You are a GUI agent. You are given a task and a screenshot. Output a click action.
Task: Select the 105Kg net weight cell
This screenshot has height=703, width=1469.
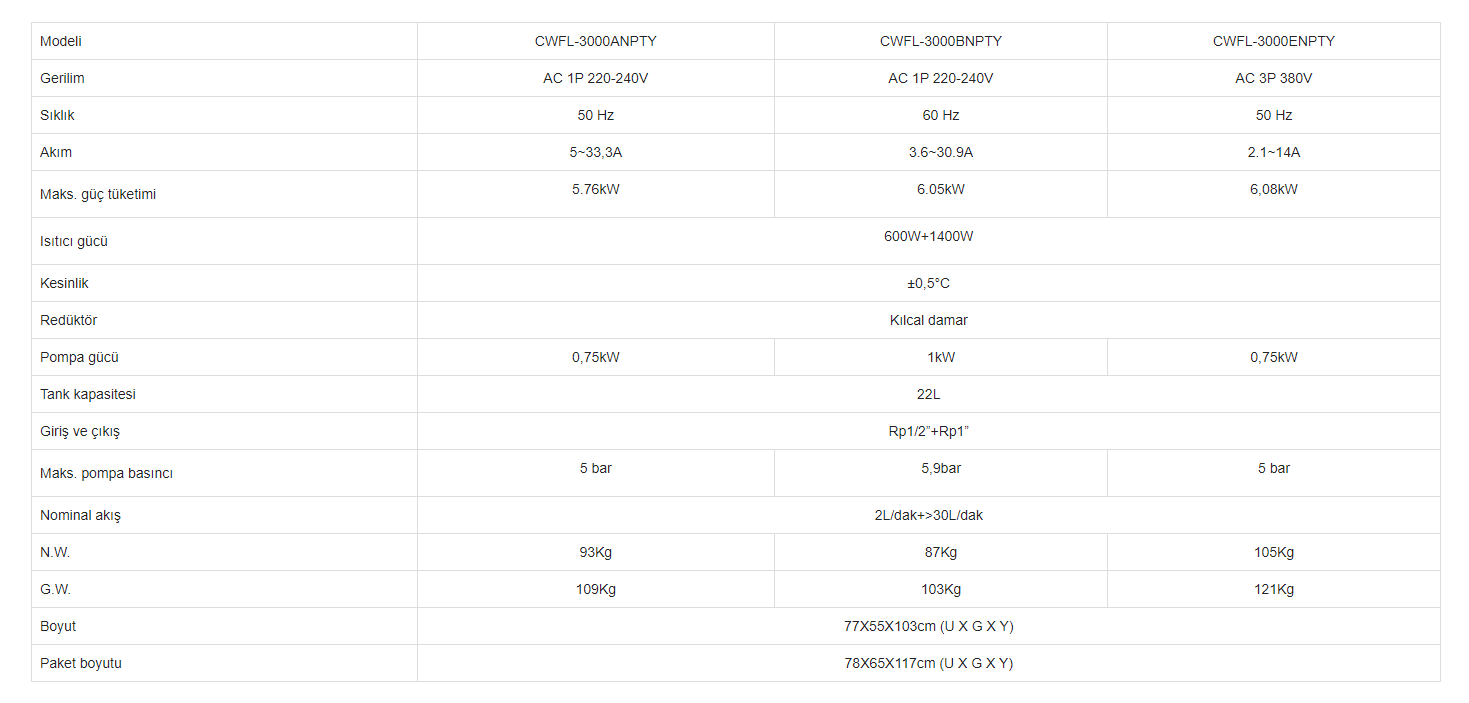tap(1273, 552)
